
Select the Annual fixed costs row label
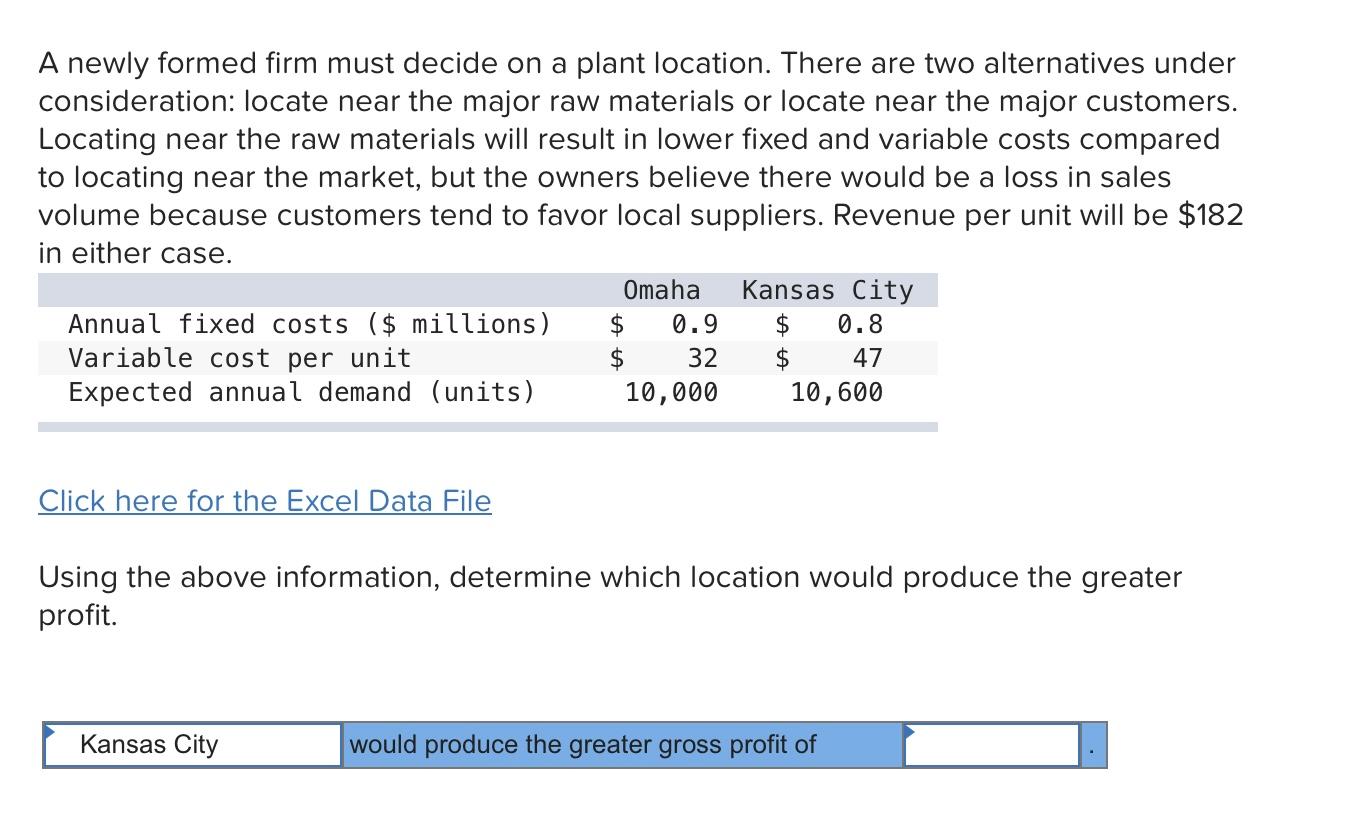[x=309, y=324]
